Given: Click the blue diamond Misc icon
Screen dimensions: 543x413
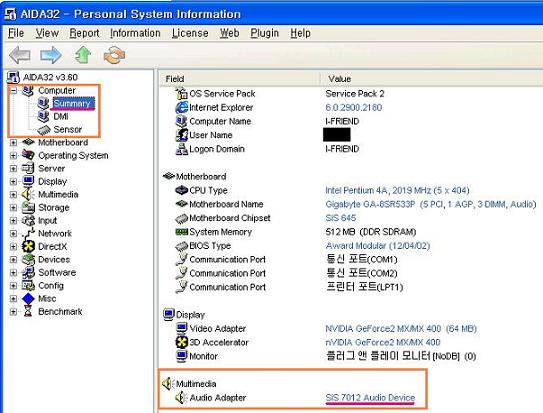Looking at the screenshot, I should [x=28, y=298].
